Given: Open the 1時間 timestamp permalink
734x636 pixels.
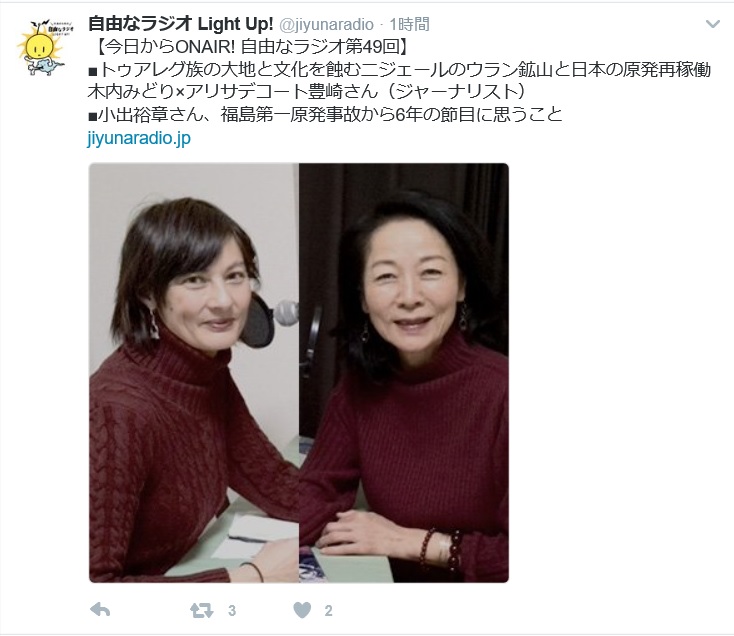Looking at the screenshot, I should (409, 24).
